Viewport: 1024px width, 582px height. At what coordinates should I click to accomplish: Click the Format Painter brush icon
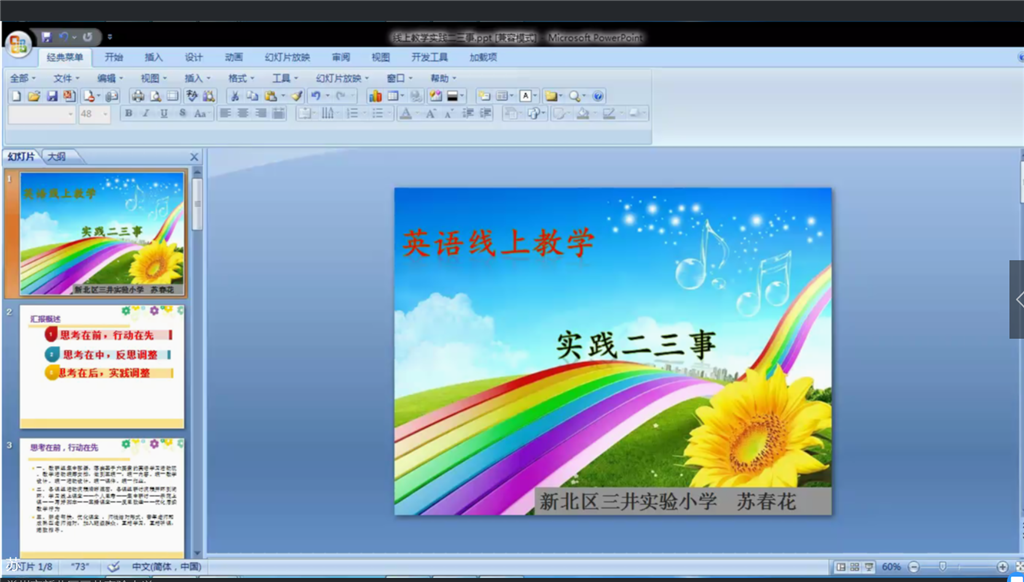[x=296, y=96]
